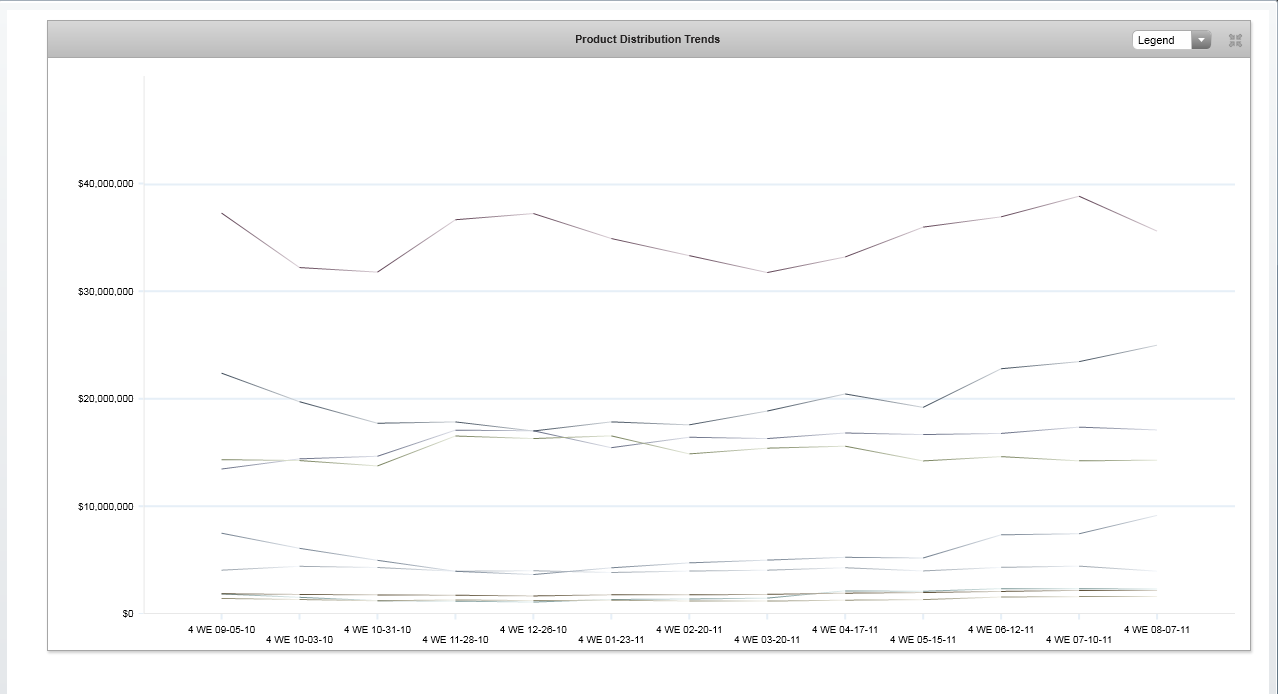Select the 4 WE 04-17-11 axis label
The height and width of the screenshot is (694, 1278).
[x=845, y=630]
